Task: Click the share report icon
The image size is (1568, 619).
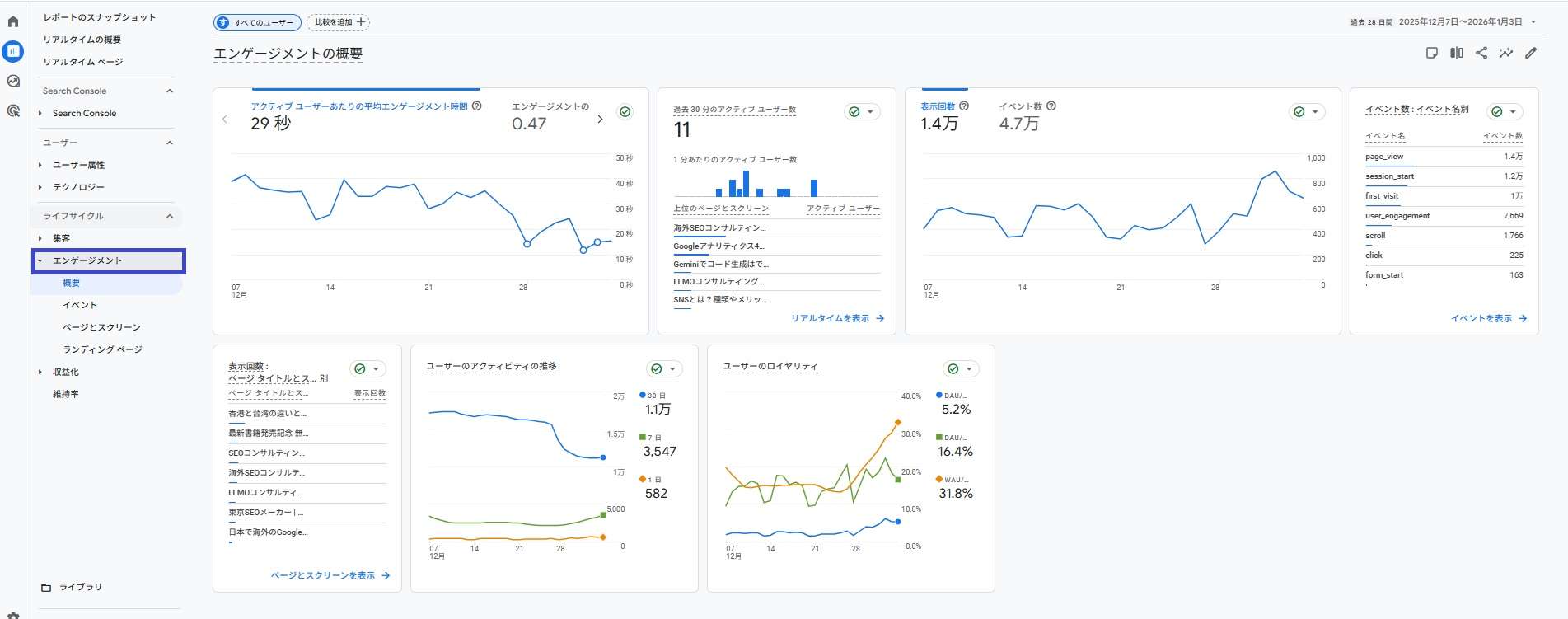Action: click(x=1481, y=53)
